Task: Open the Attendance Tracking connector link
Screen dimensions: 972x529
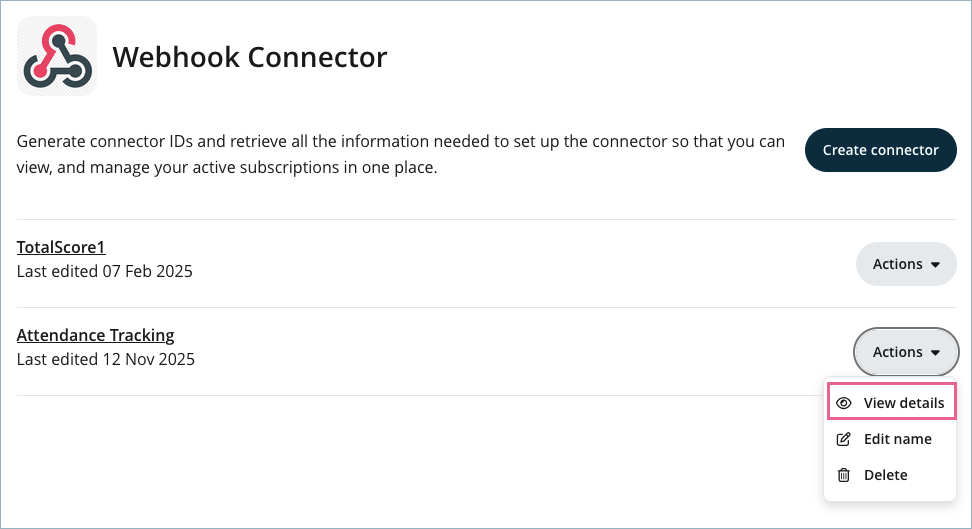Action: click(x=96, y=335)
